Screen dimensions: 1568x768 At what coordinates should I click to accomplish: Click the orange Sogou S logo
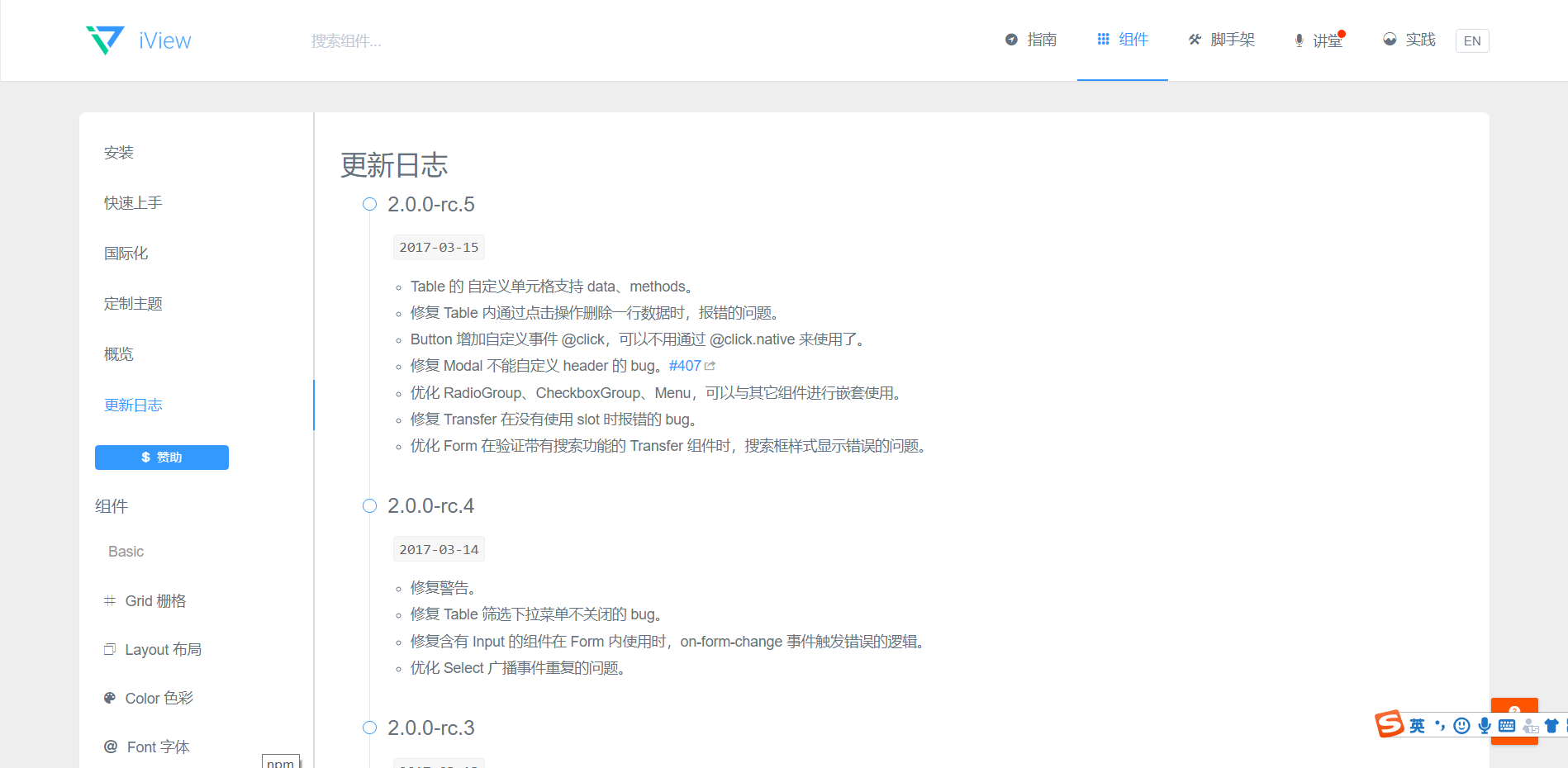tap(1389, 723)
